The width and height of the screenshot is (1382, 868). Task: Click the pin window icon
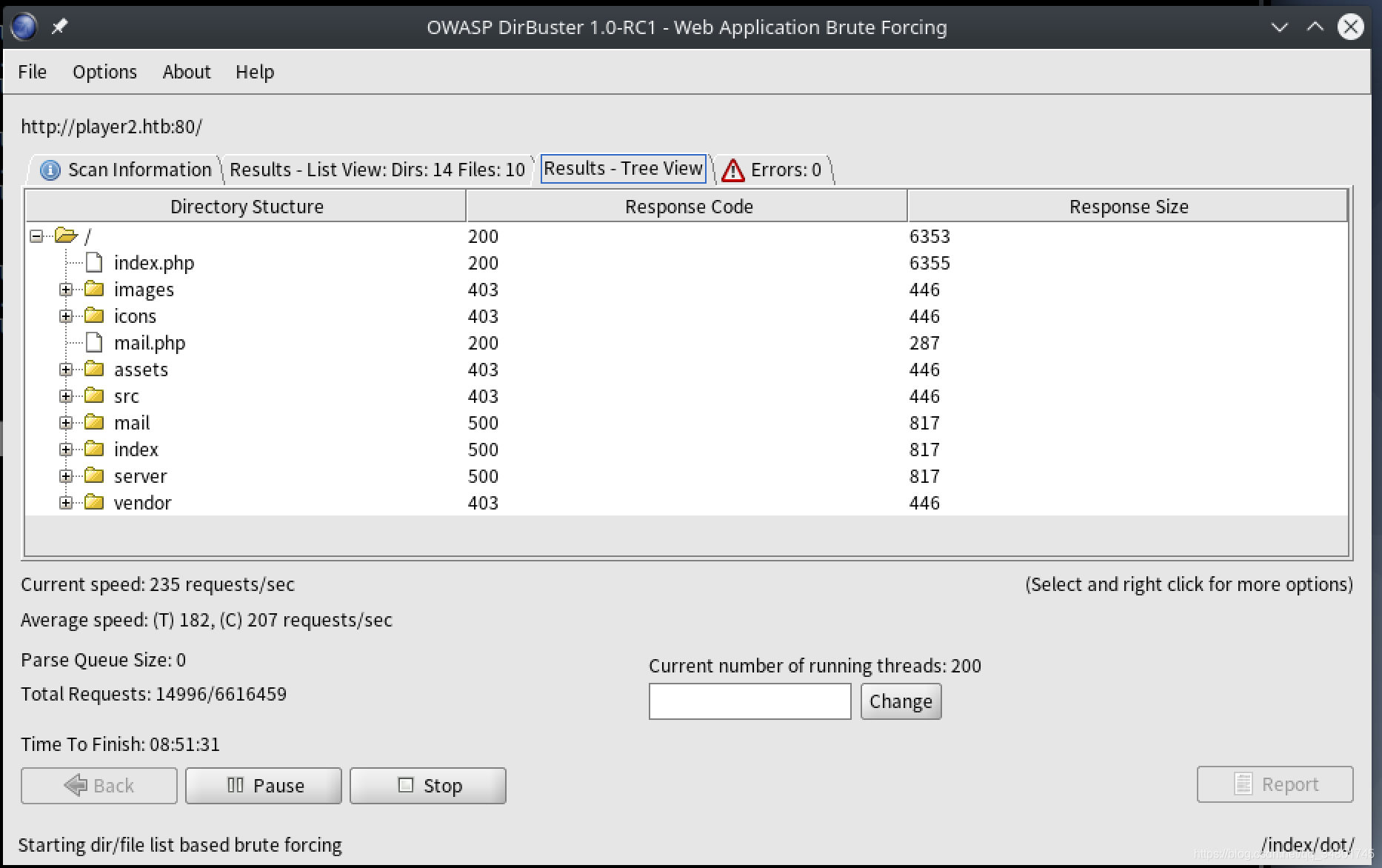click(x=59, y=27)
